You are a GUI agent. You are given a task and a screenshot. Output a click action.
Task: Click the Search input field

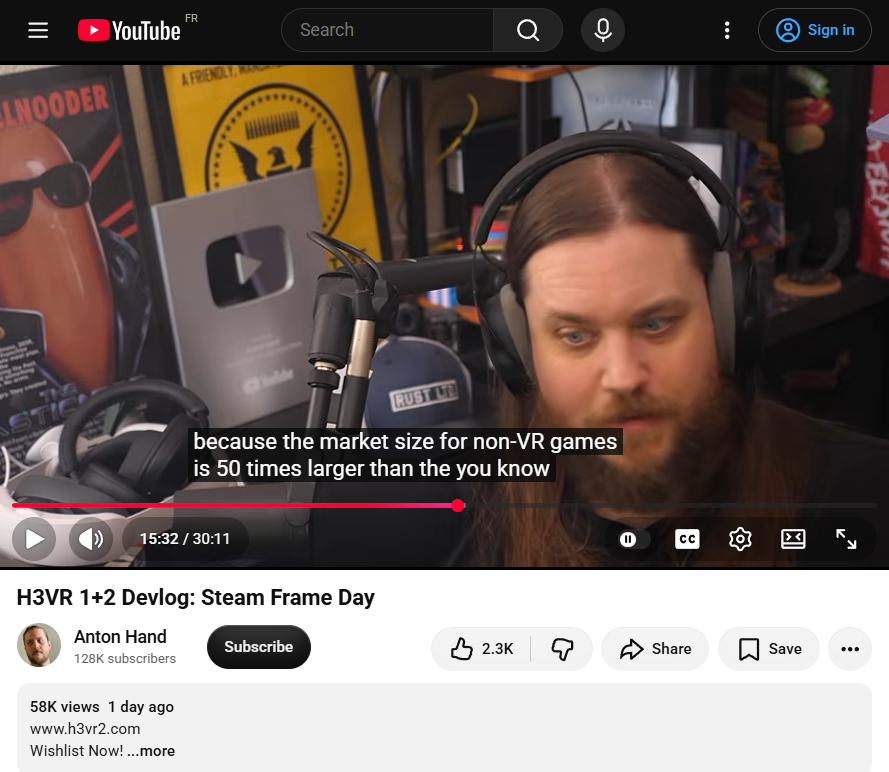tap(388, 30)
